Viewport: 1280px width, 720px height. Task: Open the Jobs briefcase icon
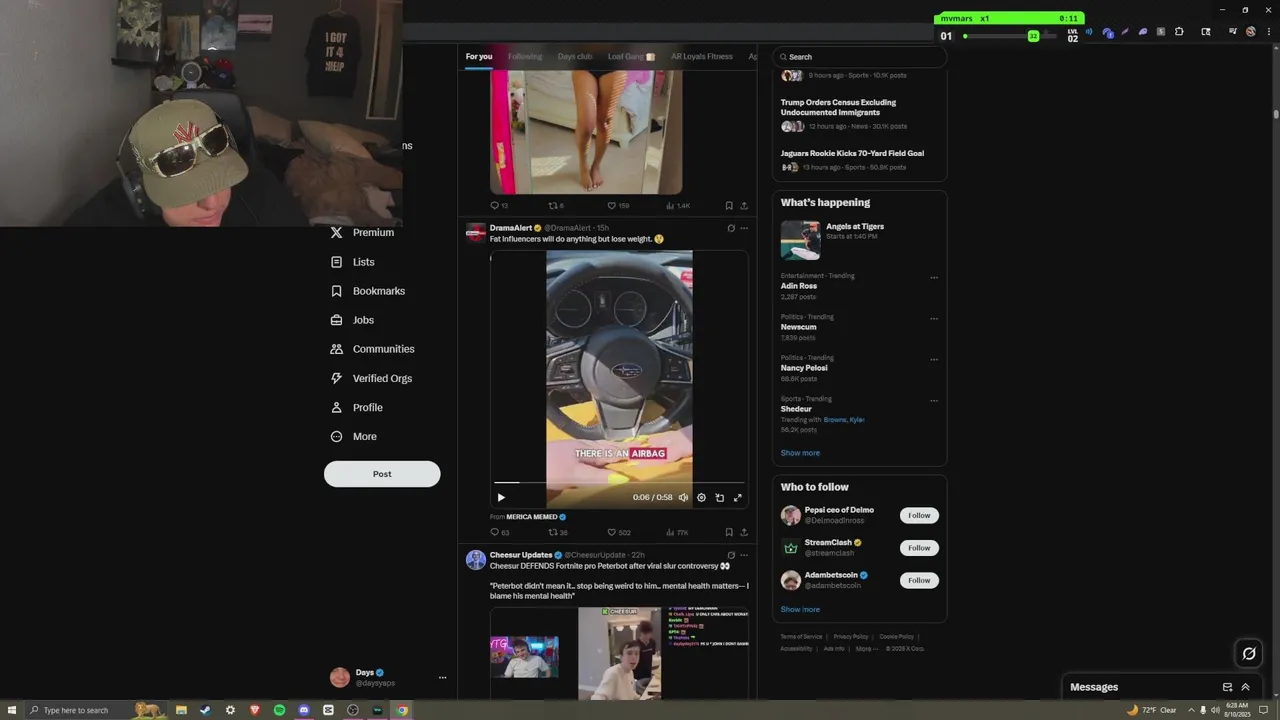click(x=336, y=320)
